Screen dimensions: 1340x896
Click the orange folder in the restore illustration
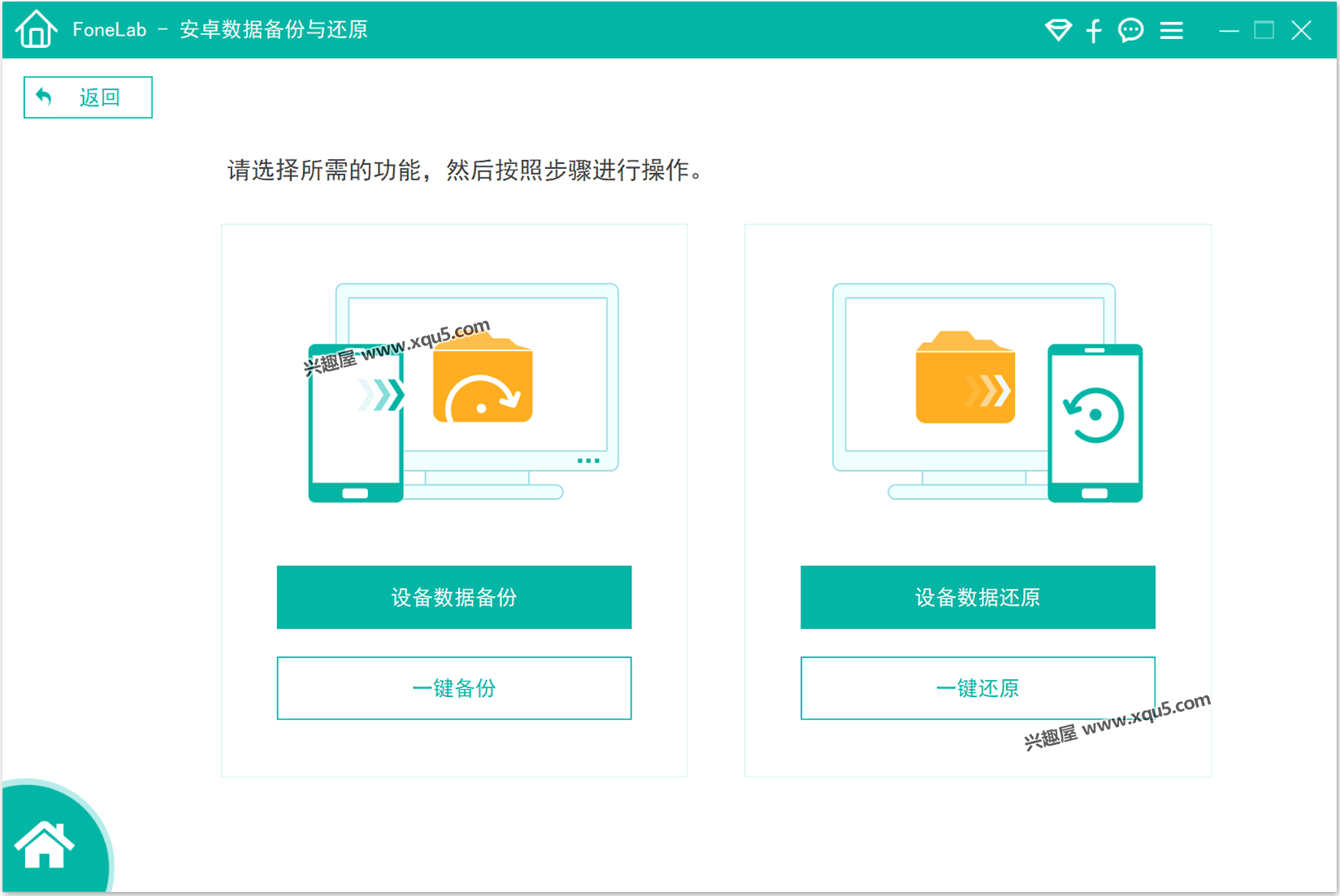(x=965, y=379)
